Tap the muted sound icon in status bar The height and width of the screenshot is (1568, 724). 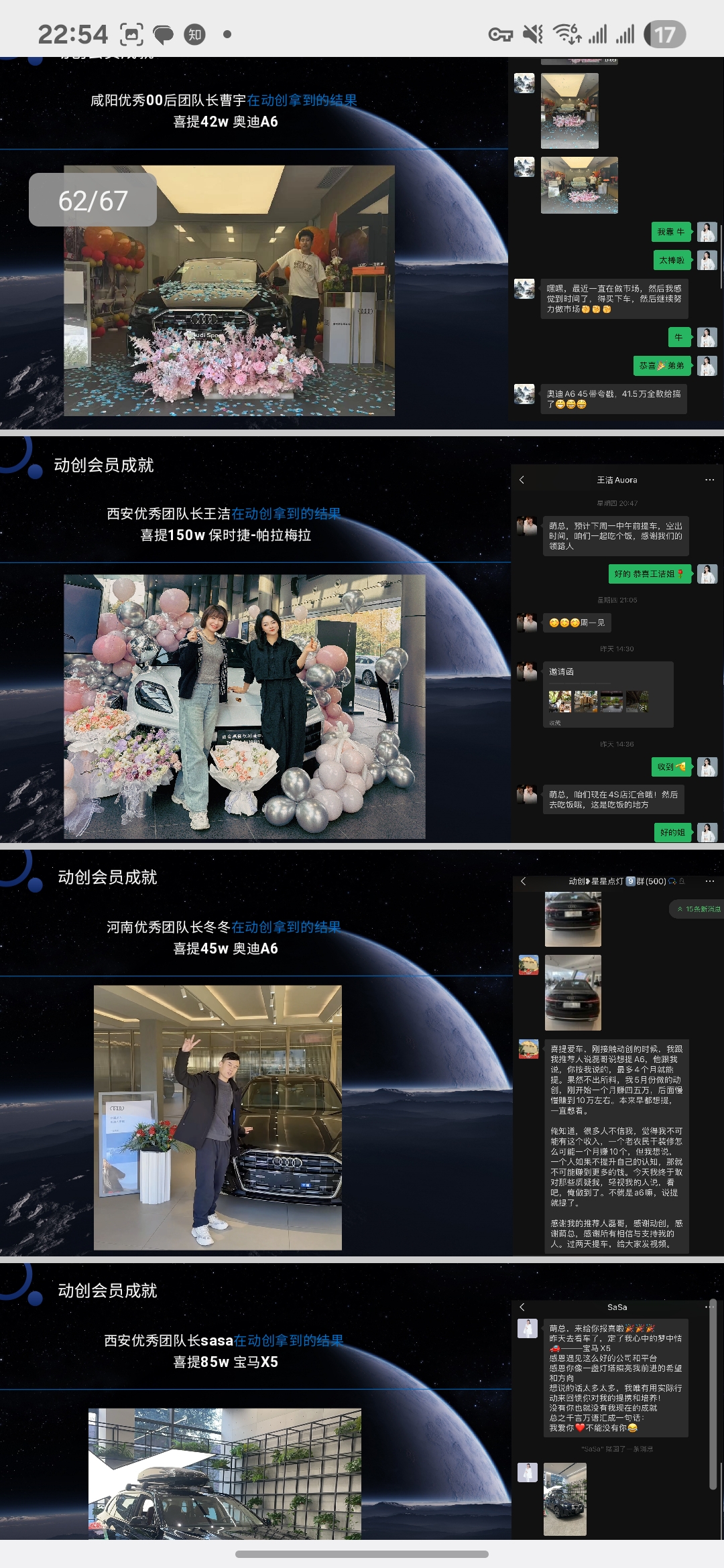(x=534, y=34)
